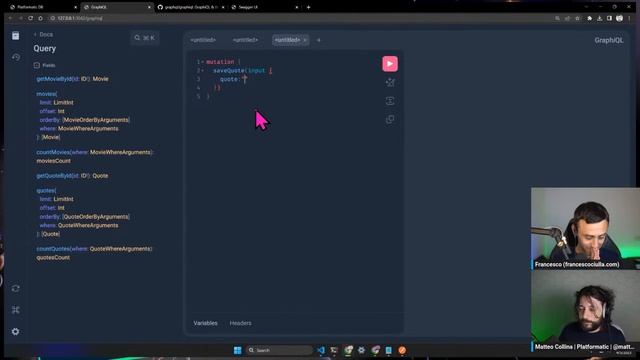
Task: Add a new query tab with plus button
Action: 319,40
